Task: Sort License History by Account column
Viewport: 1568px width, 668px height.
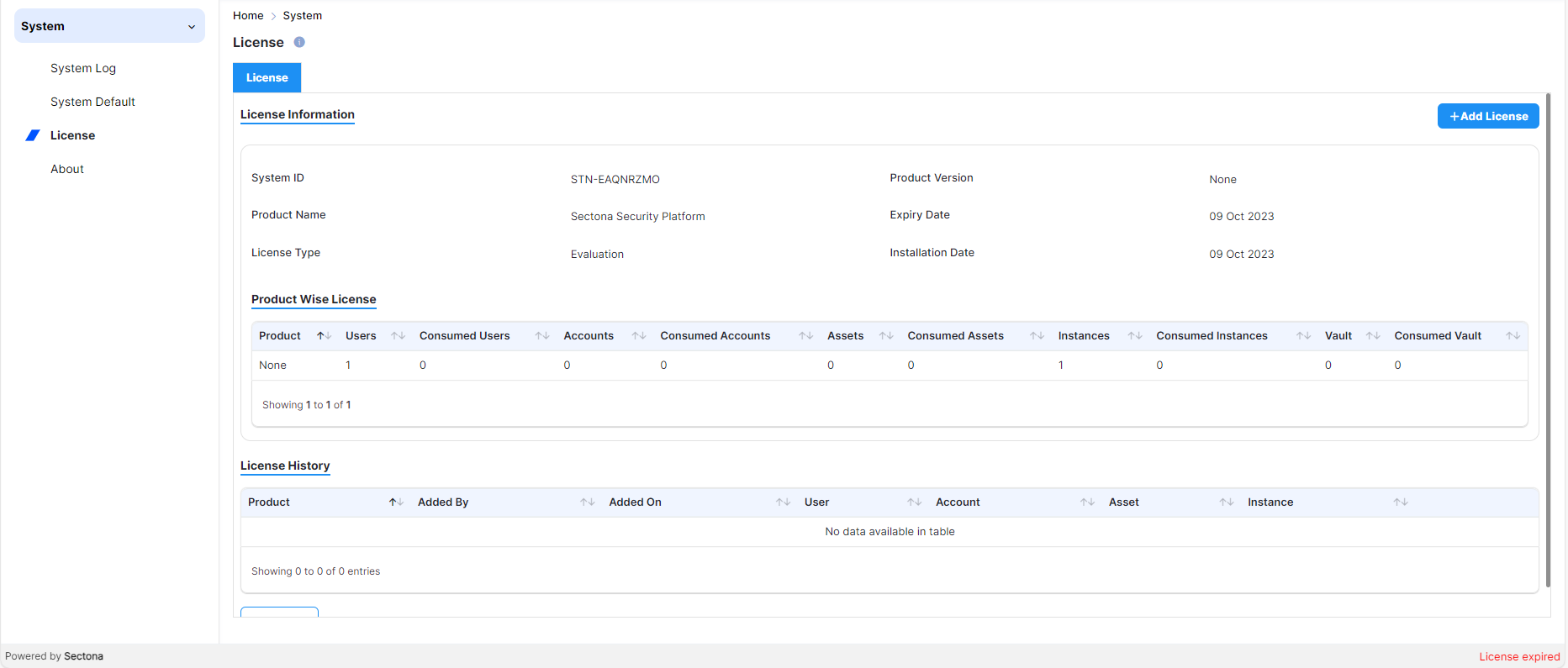Action: [x=1087, y=502]
